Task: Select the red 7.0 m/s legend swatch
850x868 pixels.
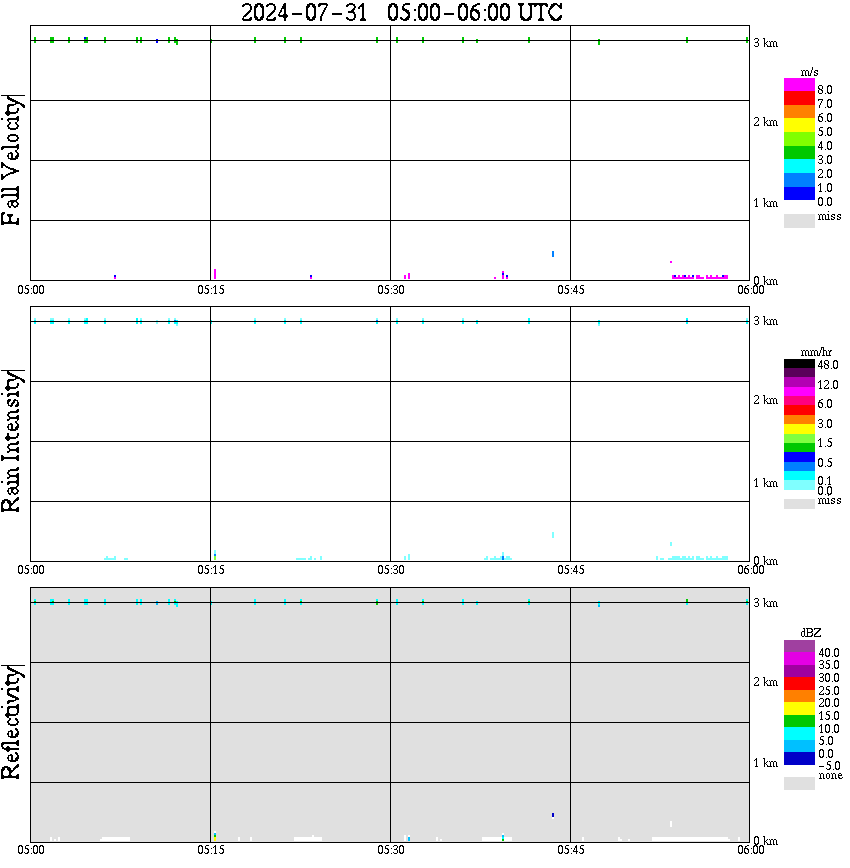Action: [799, 99]
